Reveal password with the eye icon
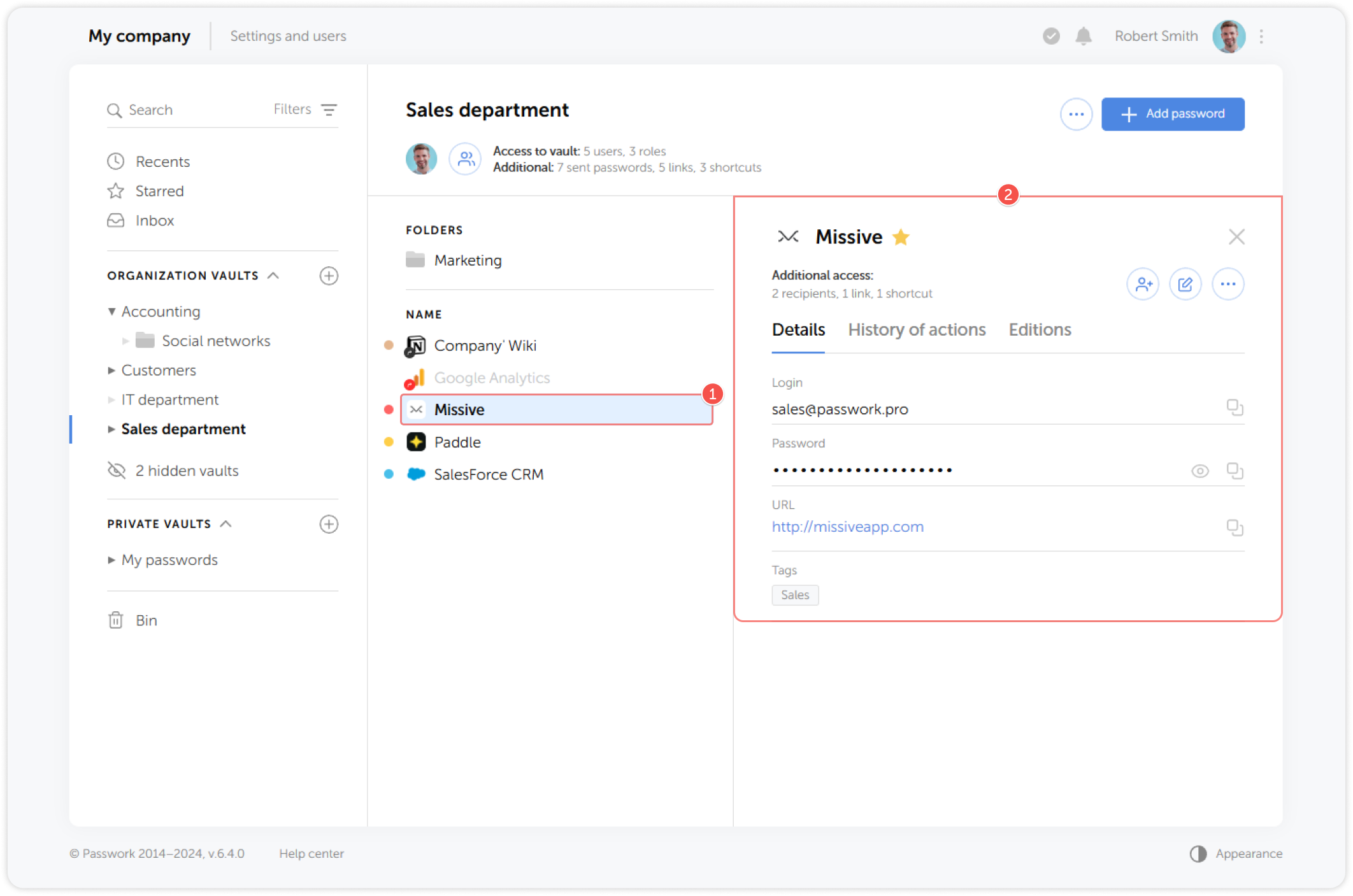Image resolution: width=1353 pixels, height=896 pixels. [1199, 471]
